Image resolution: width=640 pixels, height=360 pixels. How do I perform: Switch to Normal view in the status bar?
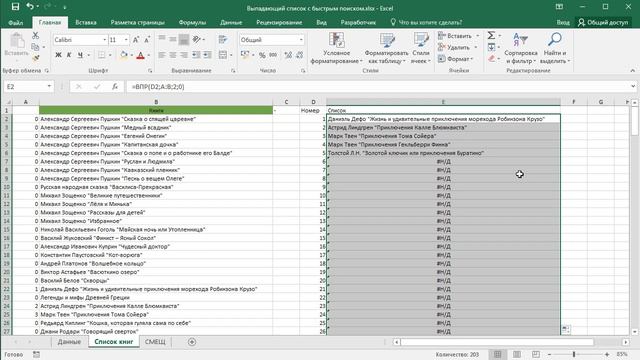tap(497, 354)
